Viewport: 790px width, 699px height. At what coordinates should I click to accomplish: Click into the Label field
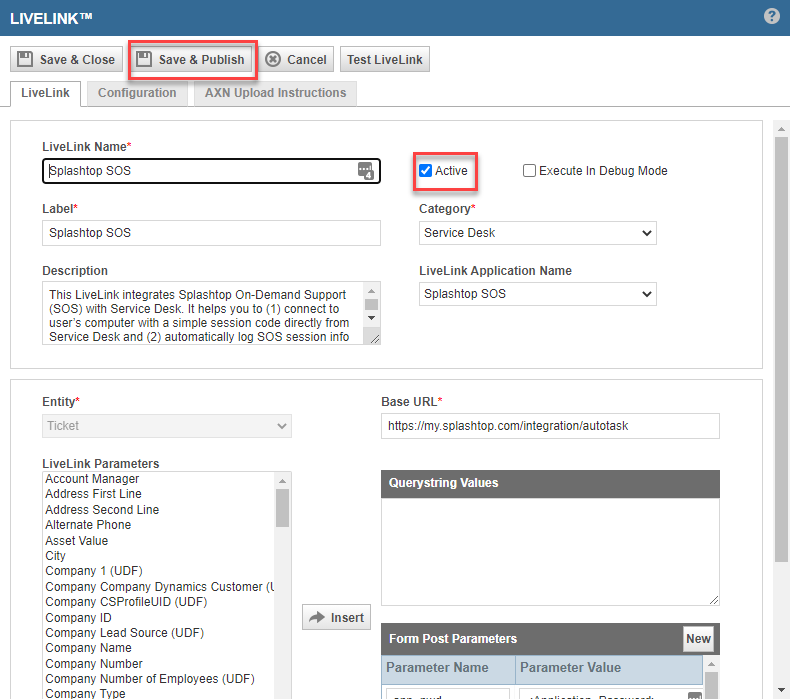point(211,233)
